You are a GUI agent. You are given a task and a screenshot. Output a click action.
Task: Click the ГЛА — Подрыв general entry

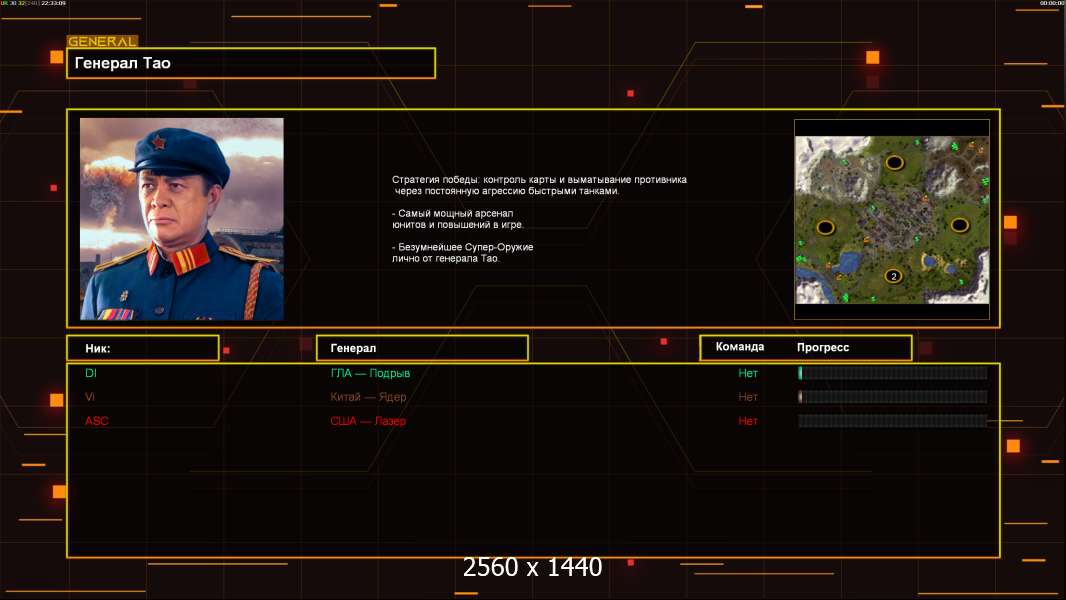coord(370,373)
